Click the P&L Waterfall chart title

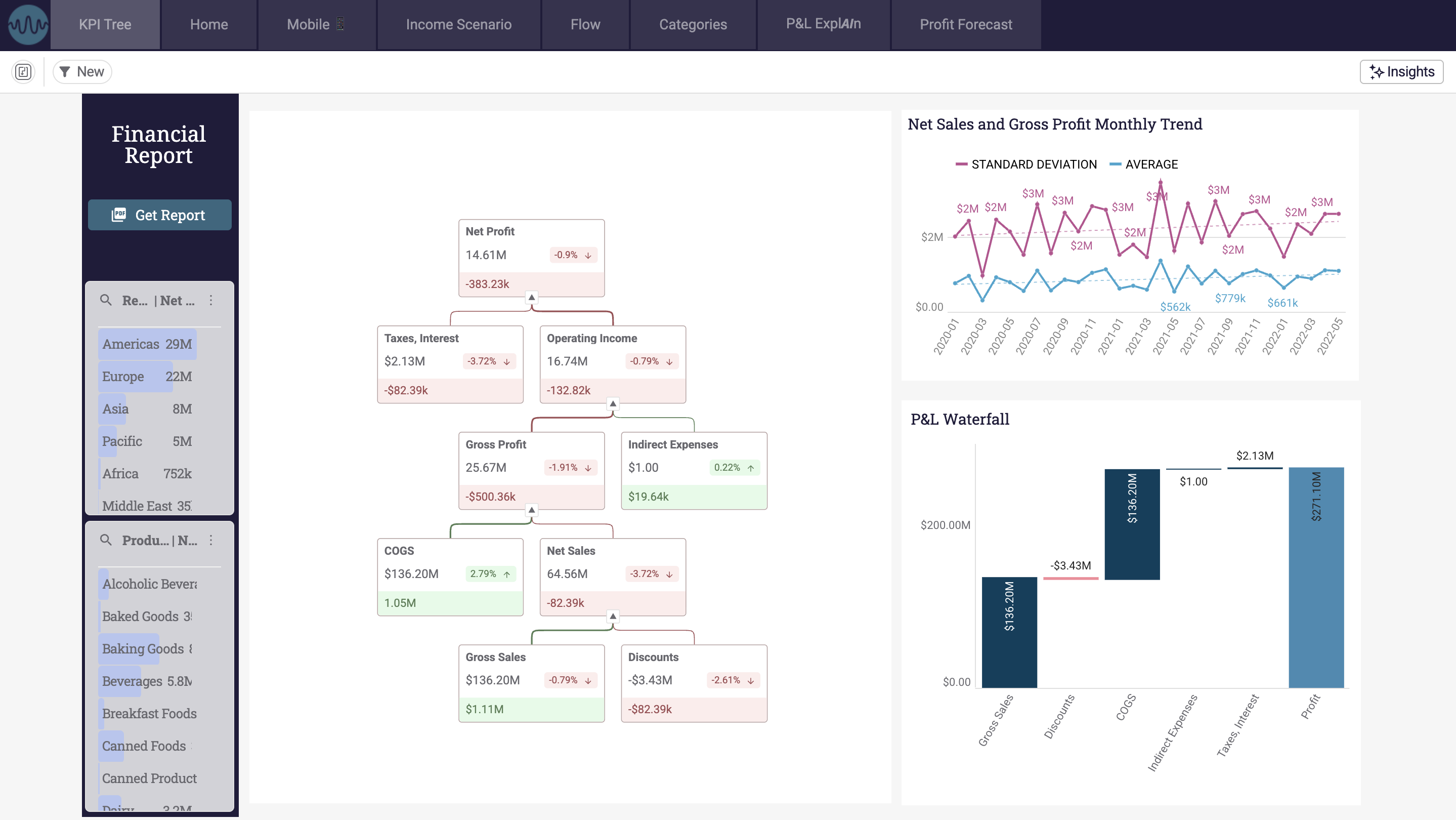(960, 419)
